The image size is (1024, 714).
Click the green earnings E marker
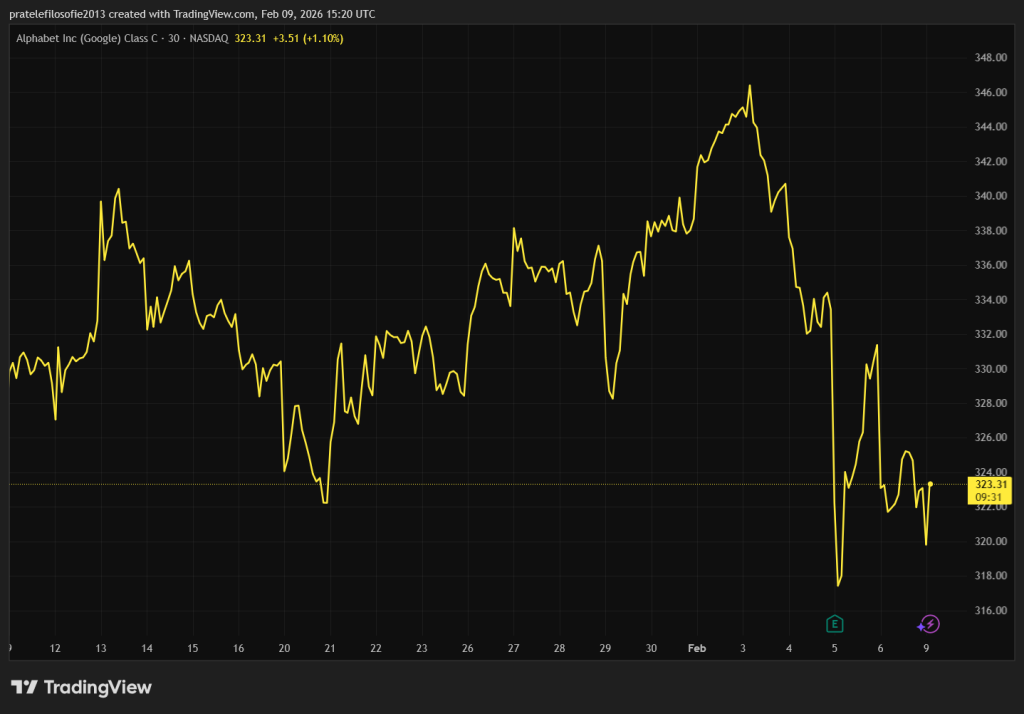835,624
